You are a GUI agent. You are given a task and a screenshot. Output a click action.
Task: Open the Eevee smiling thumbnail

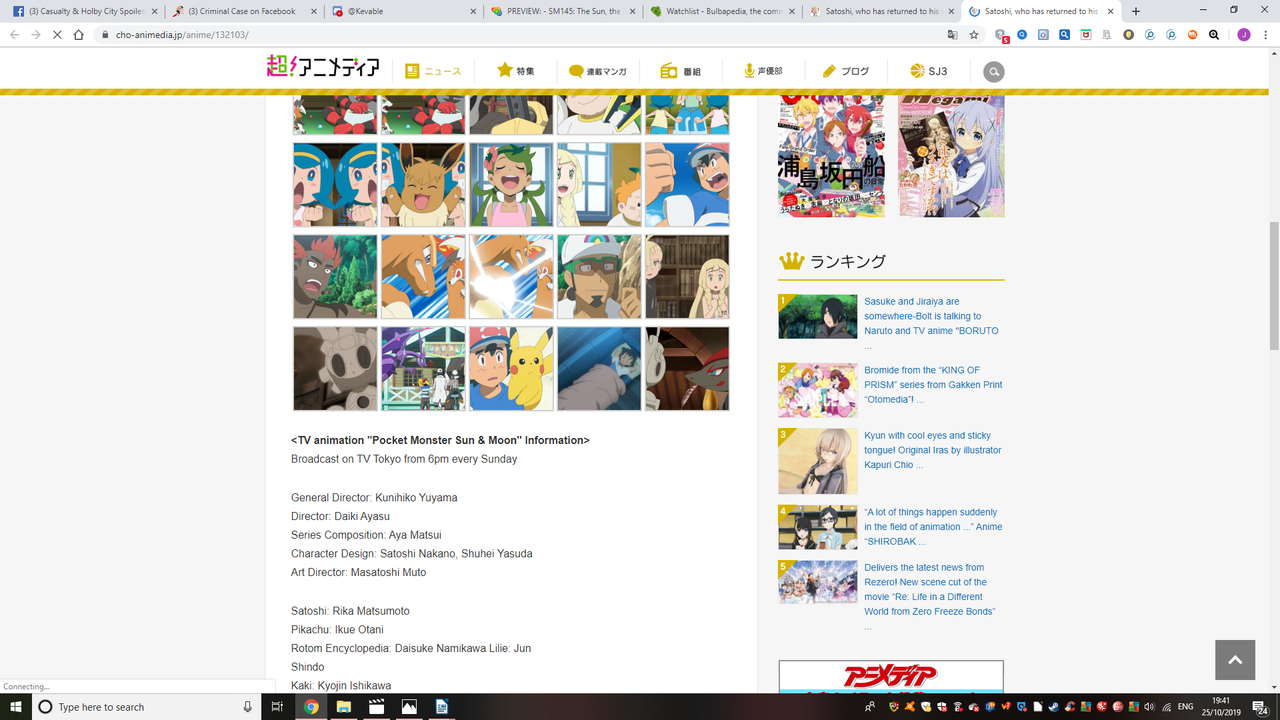[423, 184]
